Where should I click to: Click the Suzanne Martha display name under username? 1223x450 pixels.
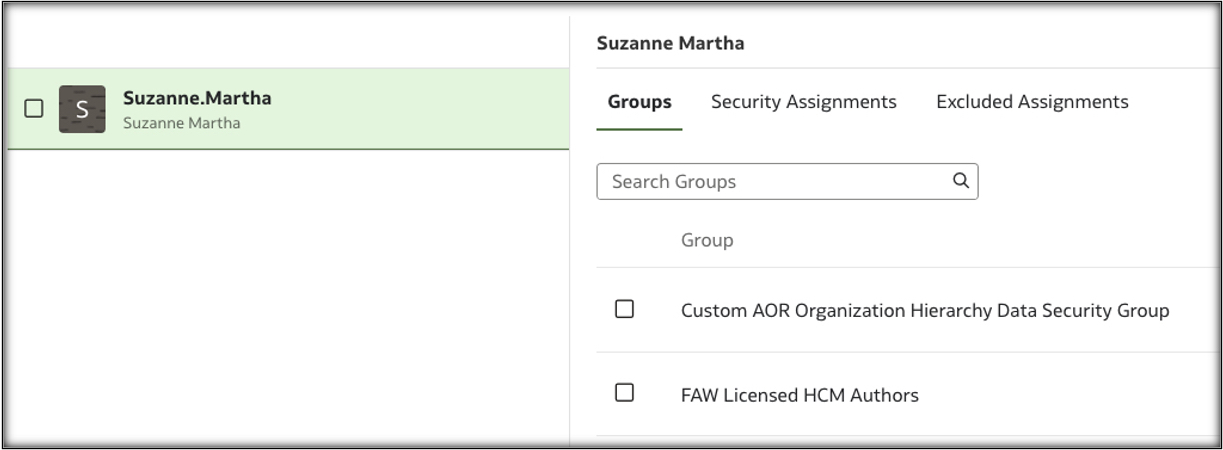click(x=181, y=124)
